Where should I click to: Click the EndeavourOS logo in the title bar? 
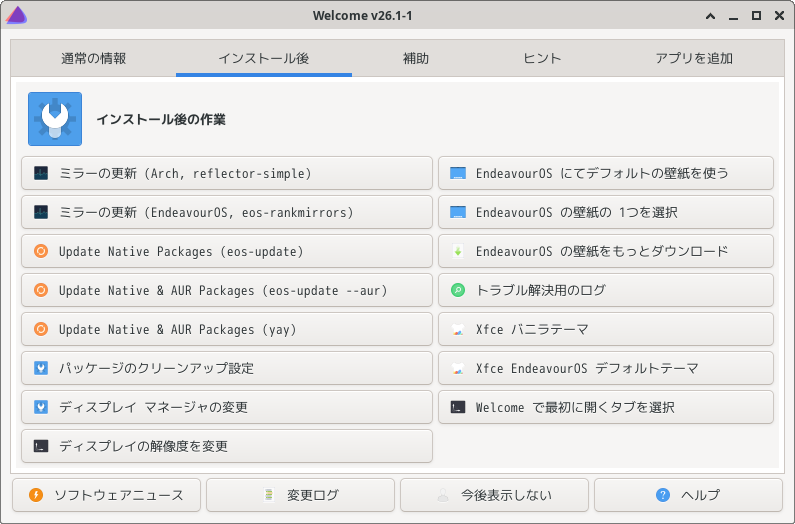pos(16,15)
